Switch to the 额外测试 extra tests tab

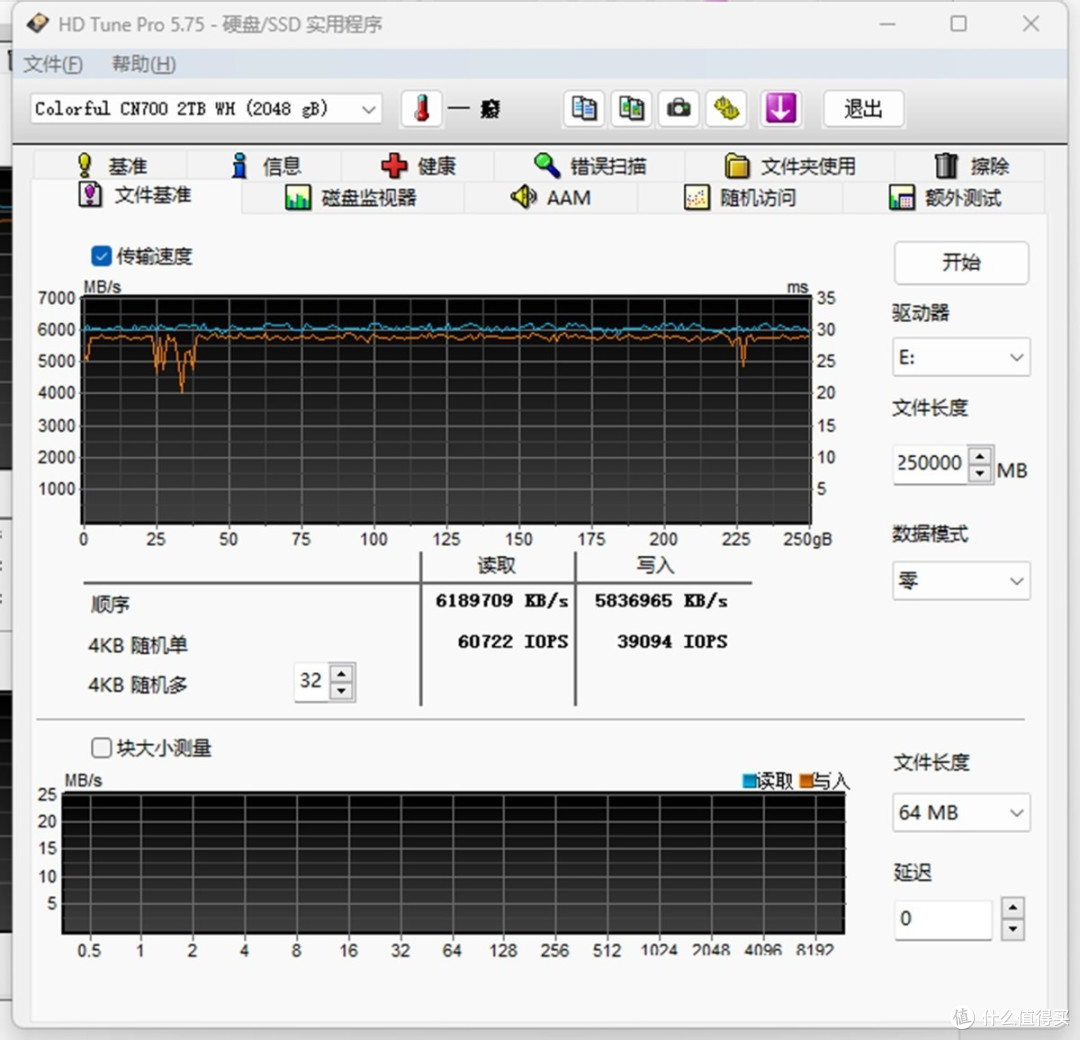point(944,198)
